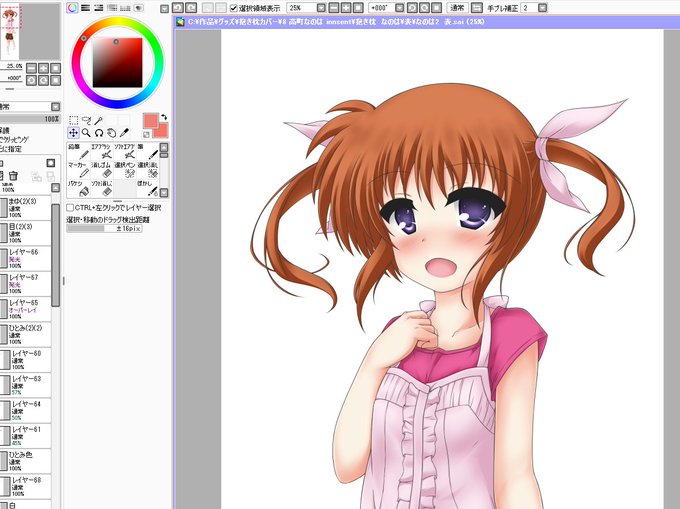Click redo arrow in top toolbar
The height and width of the screenshot is (509, 680).
click(191, 8)
